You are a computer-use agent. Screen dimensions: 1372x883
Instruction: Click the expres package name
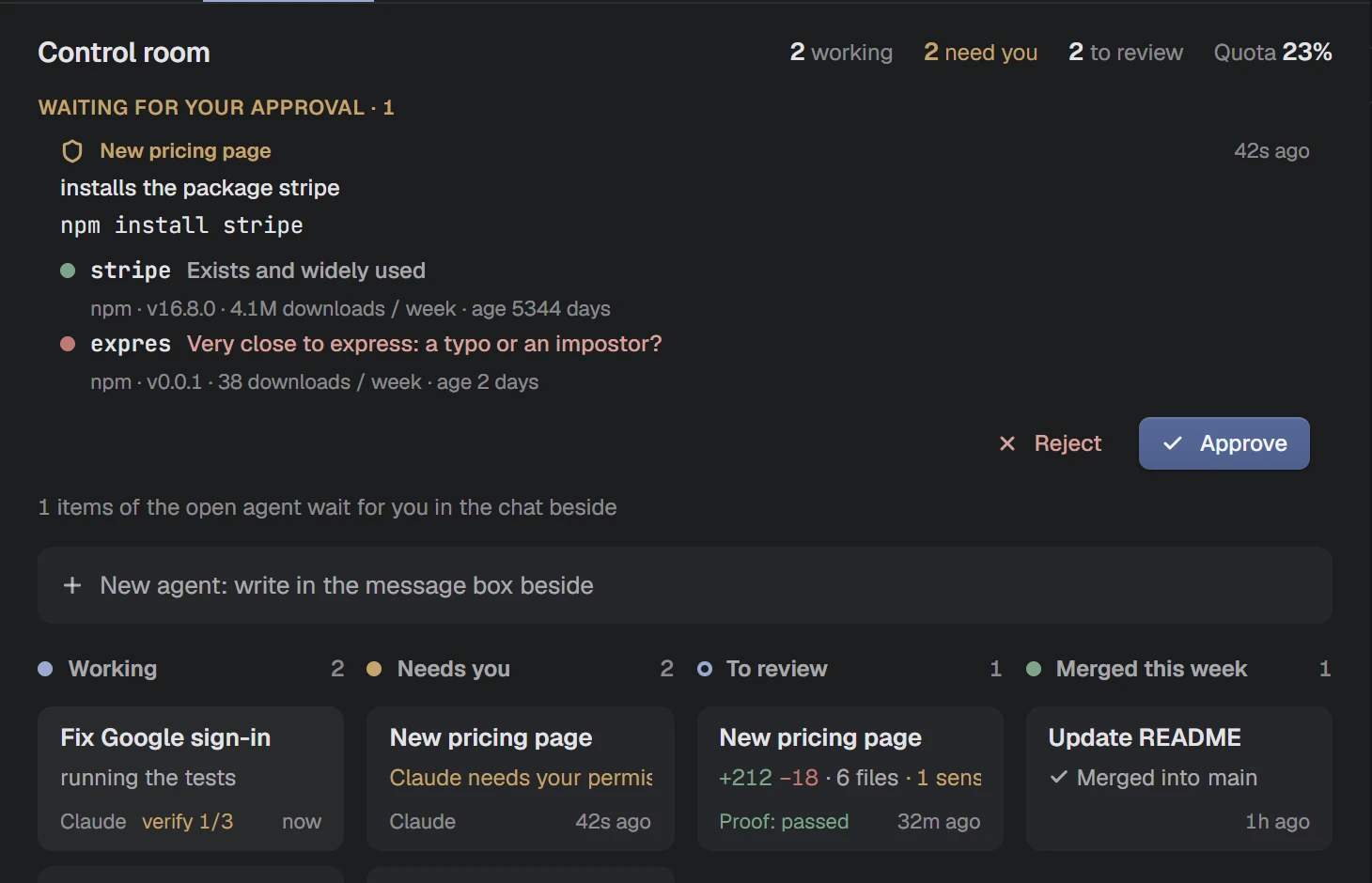coord(131,344)
